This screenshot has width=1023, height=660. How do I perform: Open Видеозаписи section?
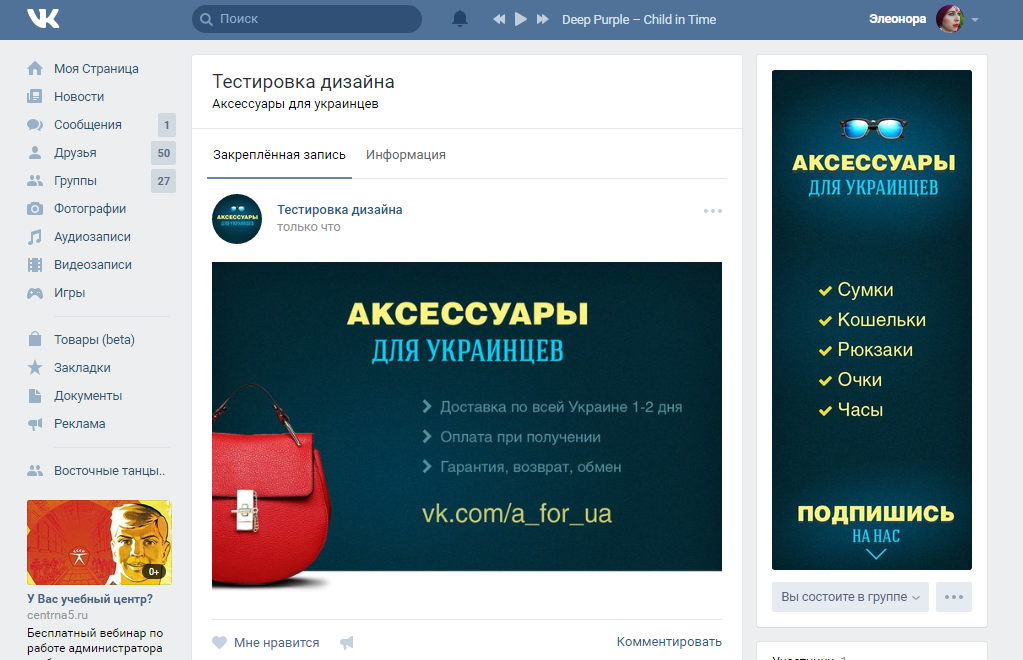click(93, 265)
